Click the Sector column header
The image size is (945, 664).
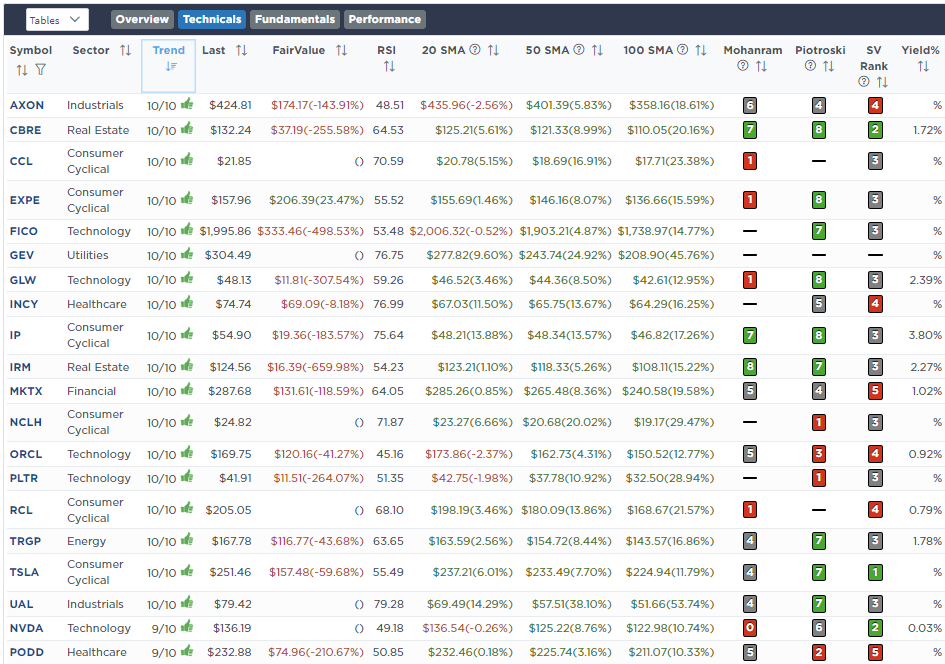(90, 50)
